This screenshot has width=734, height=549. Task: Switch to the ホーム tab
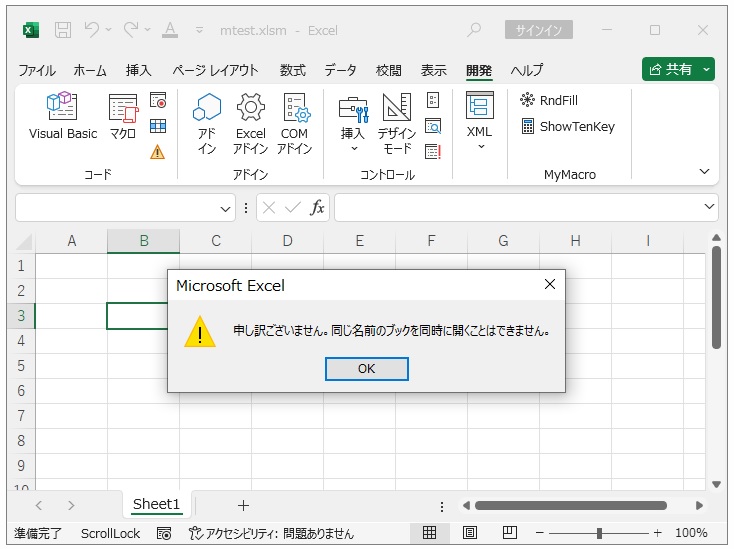click(90, 70)
